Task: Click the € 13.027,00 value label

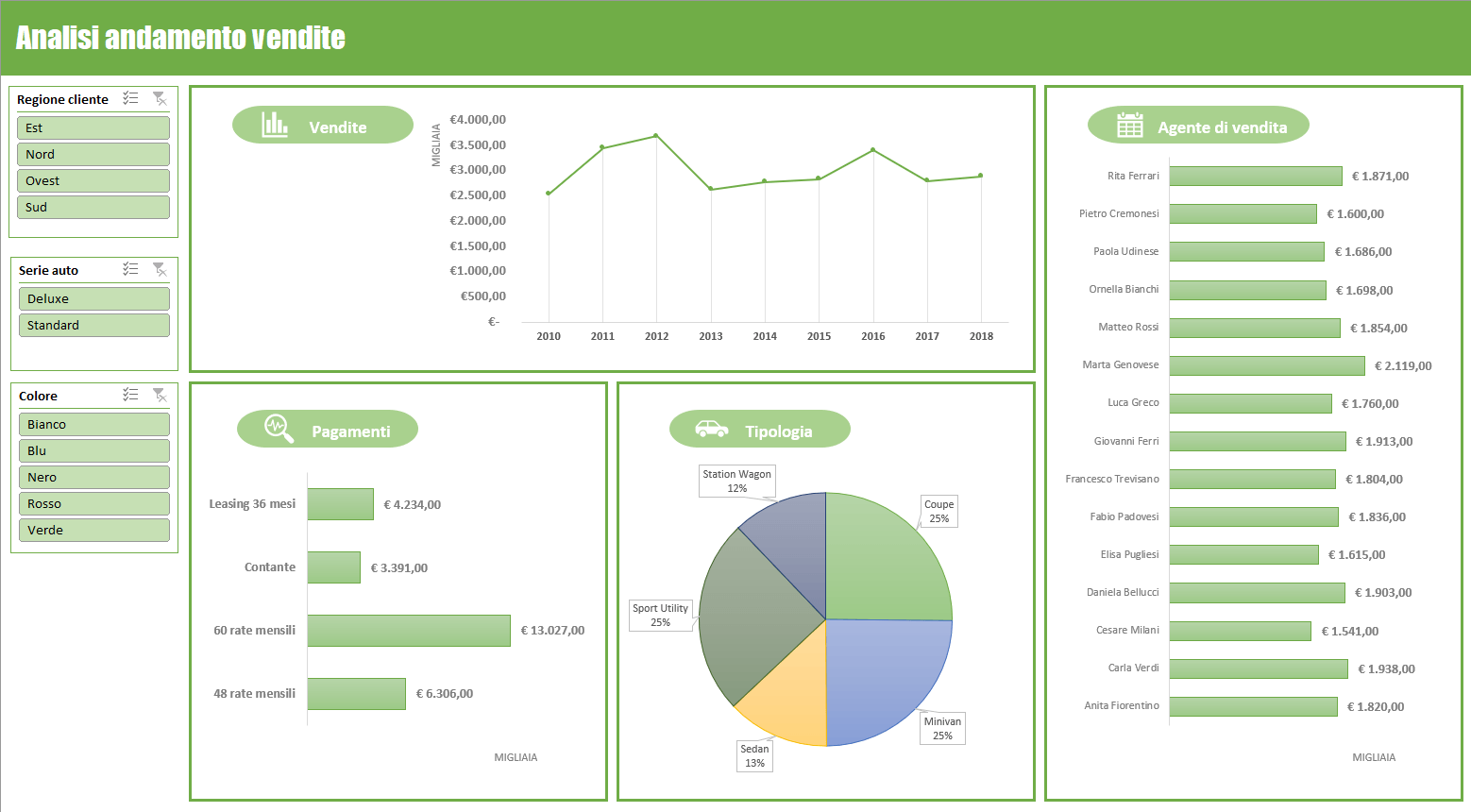Action: [x=552, y=631]
